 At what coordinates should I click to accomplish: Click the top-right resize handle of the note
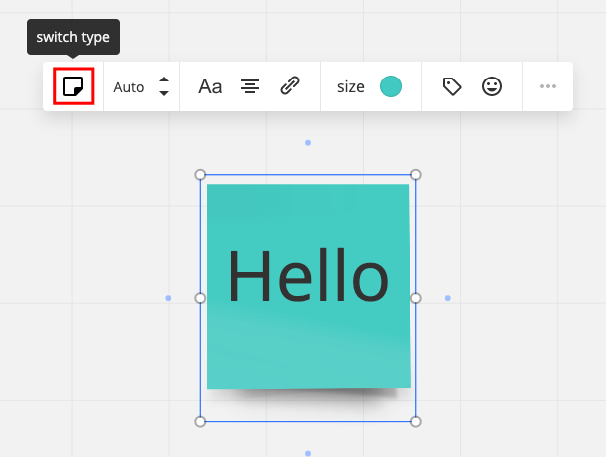[x=416, y=175]
